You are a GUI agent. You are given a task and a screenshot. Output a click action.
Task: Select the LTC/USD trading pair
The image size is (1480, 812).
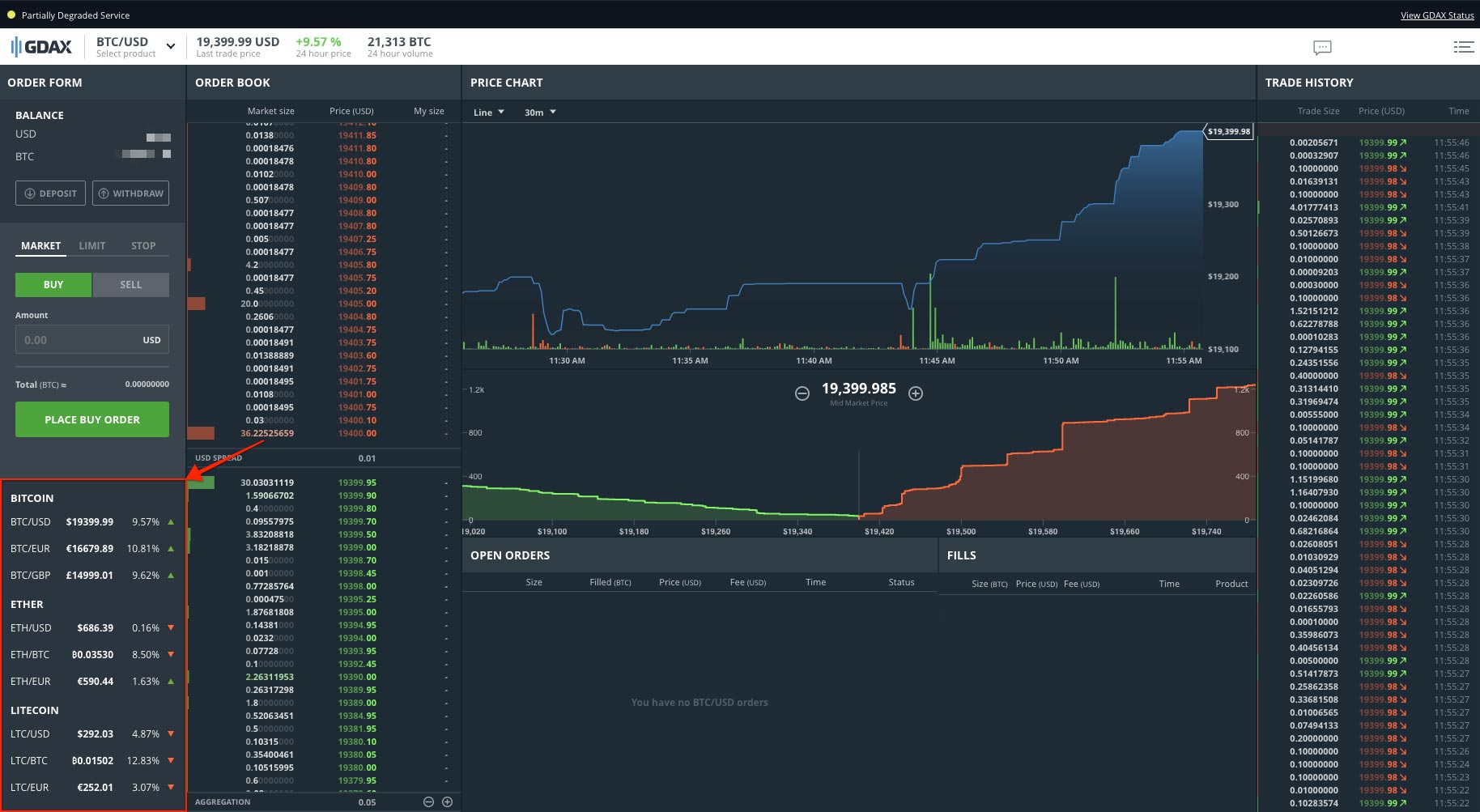point(92,734)
